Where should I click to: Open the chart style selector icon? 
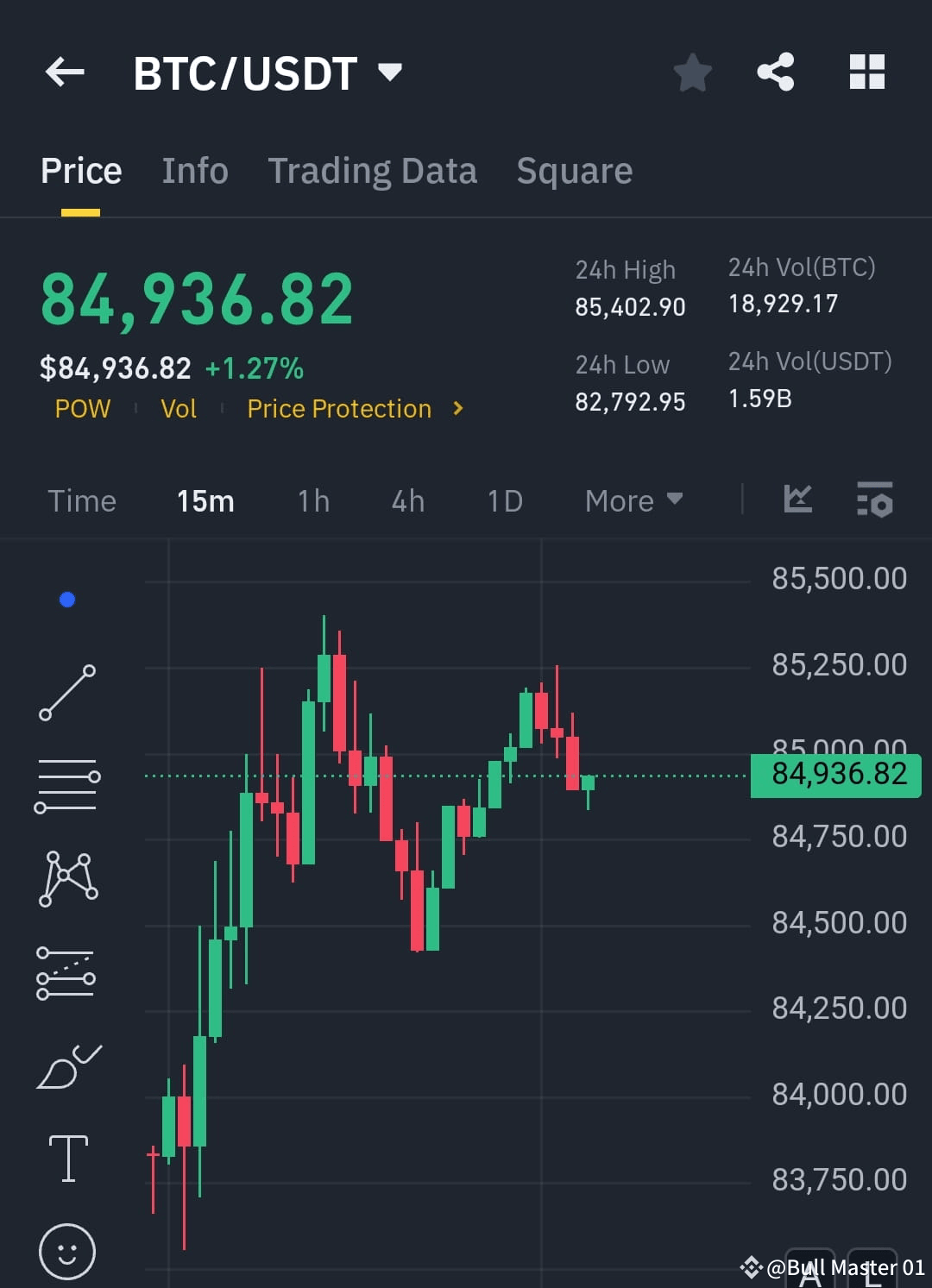[x=797, y=499]
